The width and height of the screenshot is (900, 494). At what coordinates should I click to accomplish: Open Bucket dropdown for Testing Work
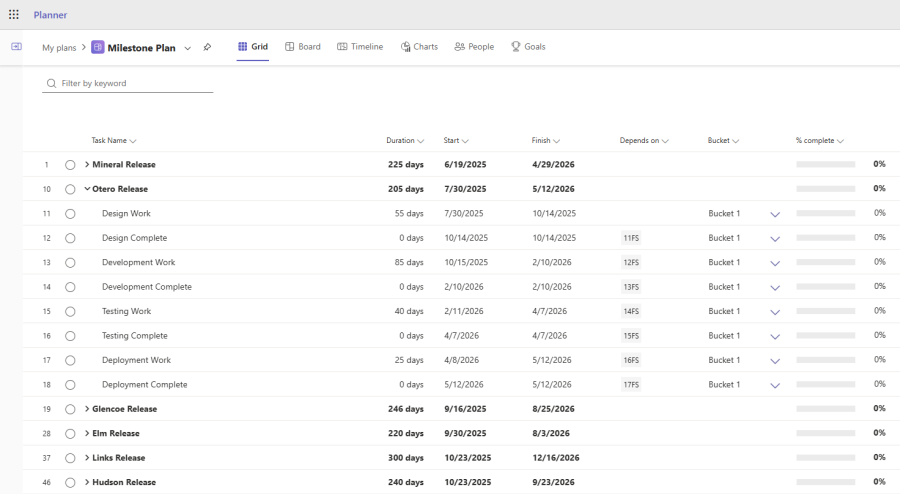coord(775,313)
